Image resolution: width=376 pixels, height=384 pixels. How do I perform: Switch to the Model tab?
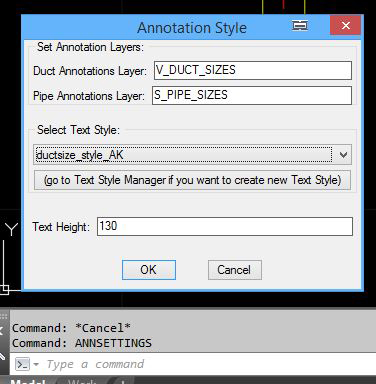pos(28,381)
